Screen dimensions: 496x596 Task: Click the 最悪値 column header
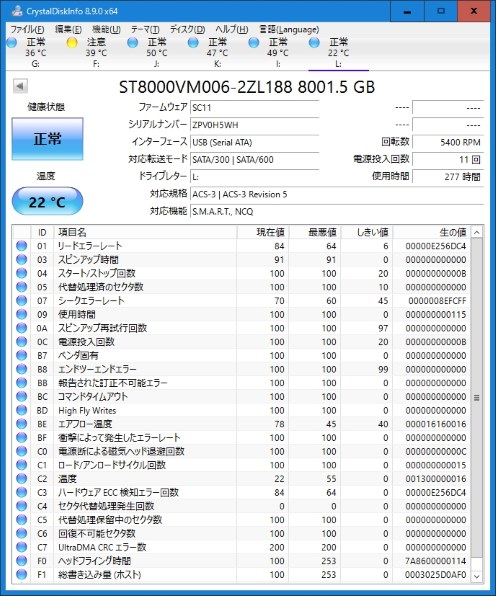tap(315, 232)
